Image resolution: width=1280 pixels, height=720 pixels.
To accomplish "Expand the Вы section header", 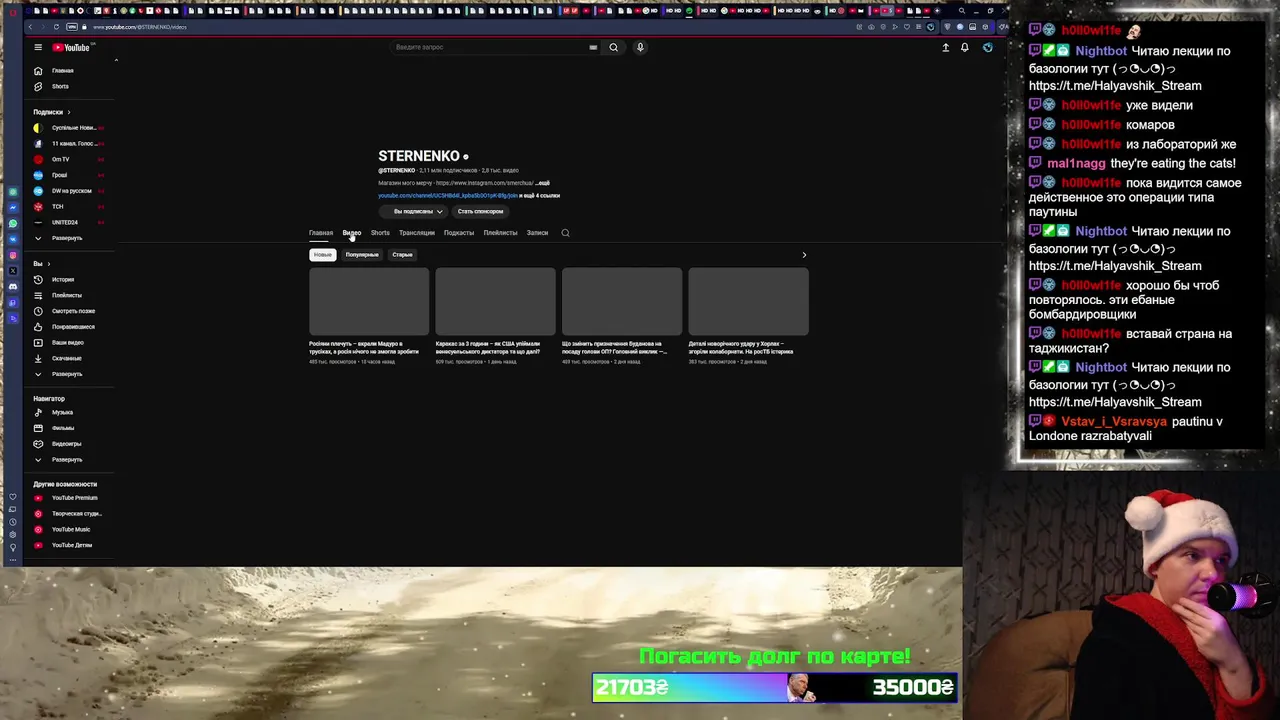I will (x=42, y=264).
